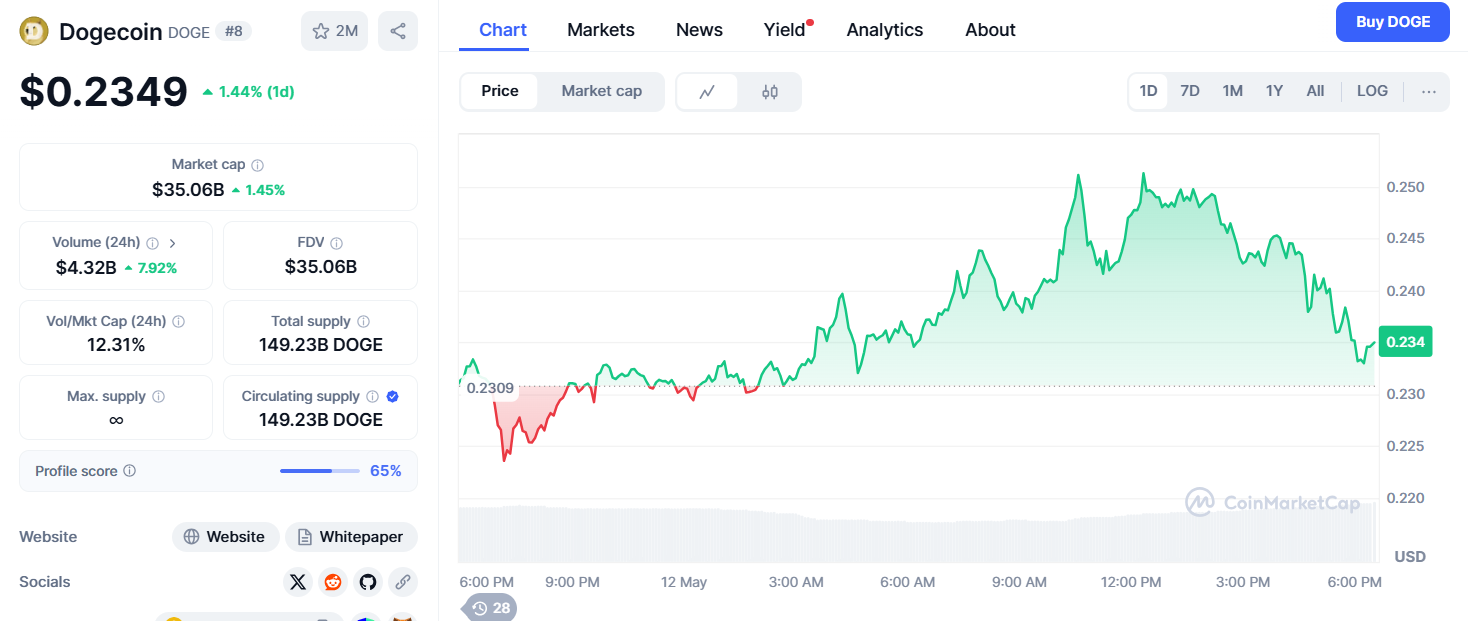This screenshot has height=621, width=1468.
Task: Click the $35.06B market cap value
Action: coord(188,189)
